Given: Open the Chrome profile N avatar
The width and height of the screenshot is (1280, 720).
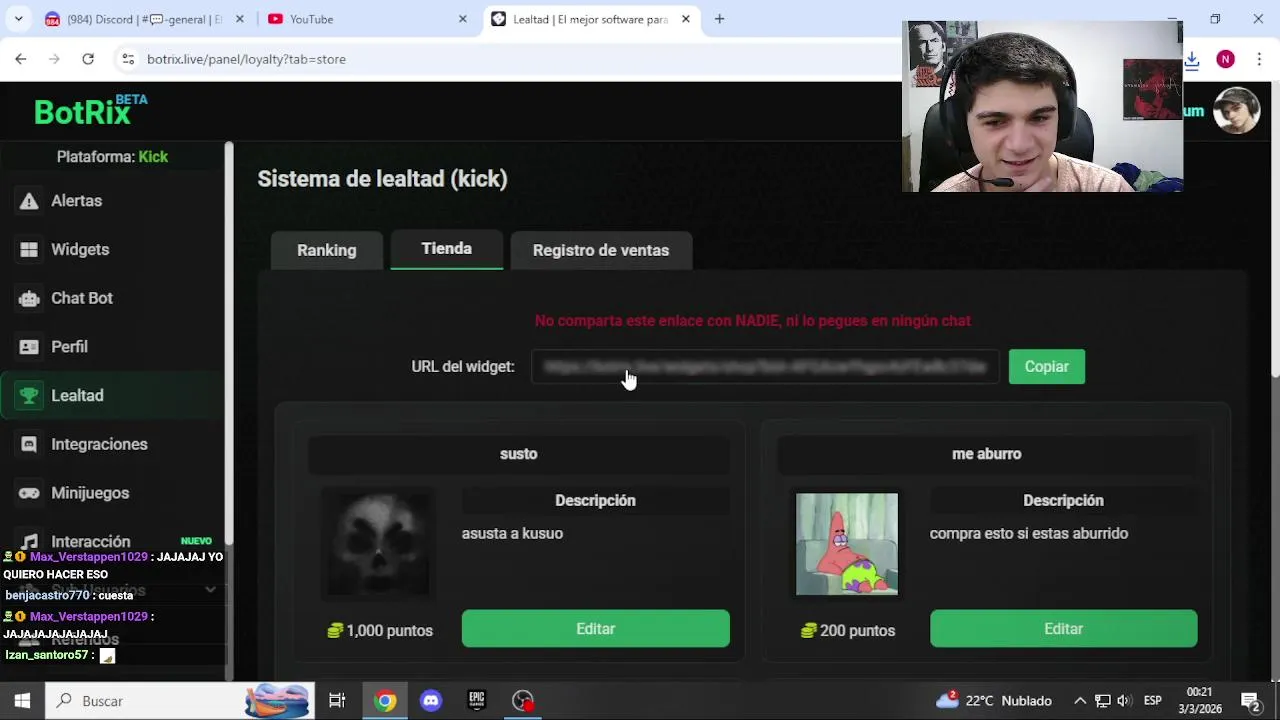Looking at the screenshot, I should 1225,60.
